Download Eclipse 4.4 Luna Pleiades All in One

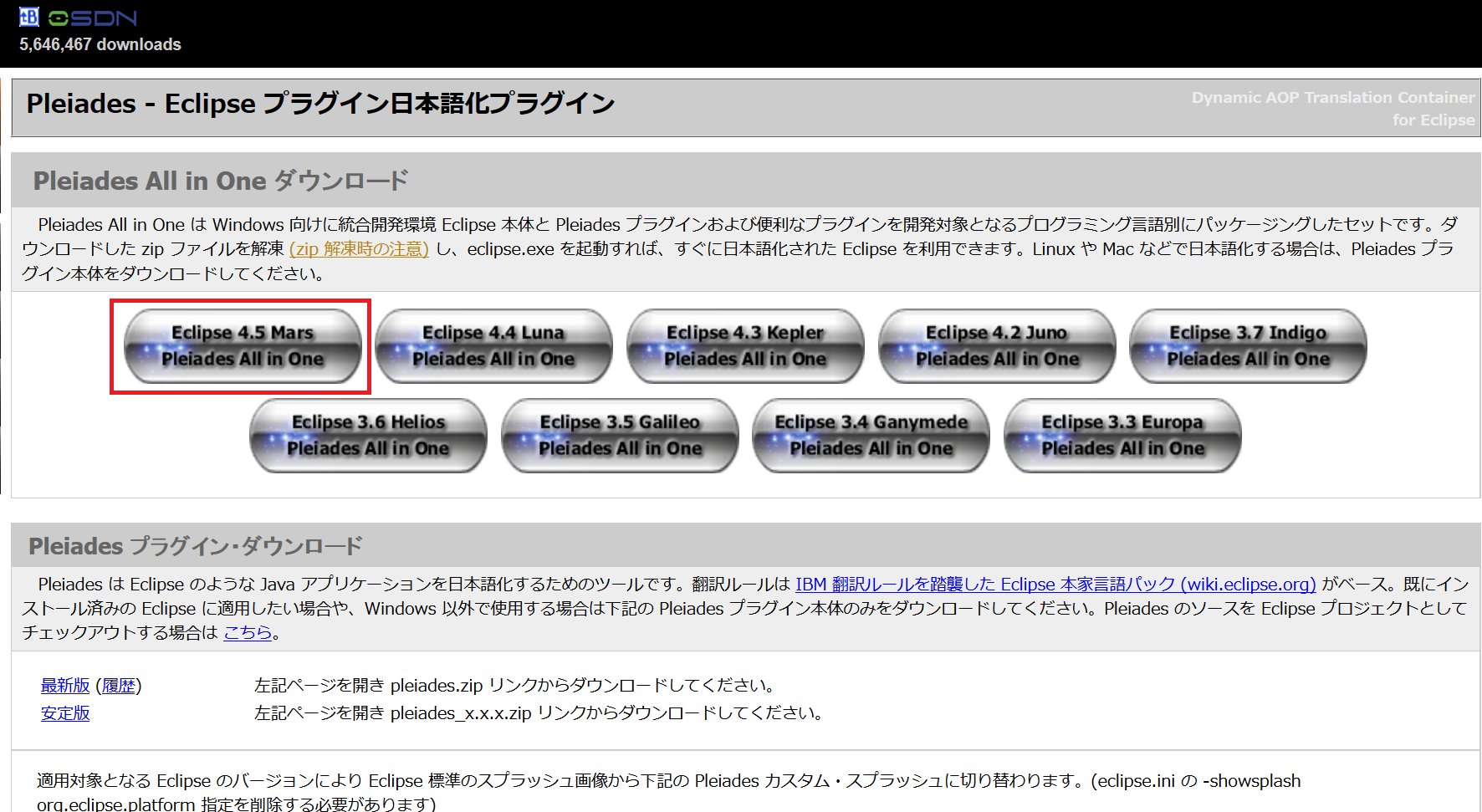tap(493, 345)
